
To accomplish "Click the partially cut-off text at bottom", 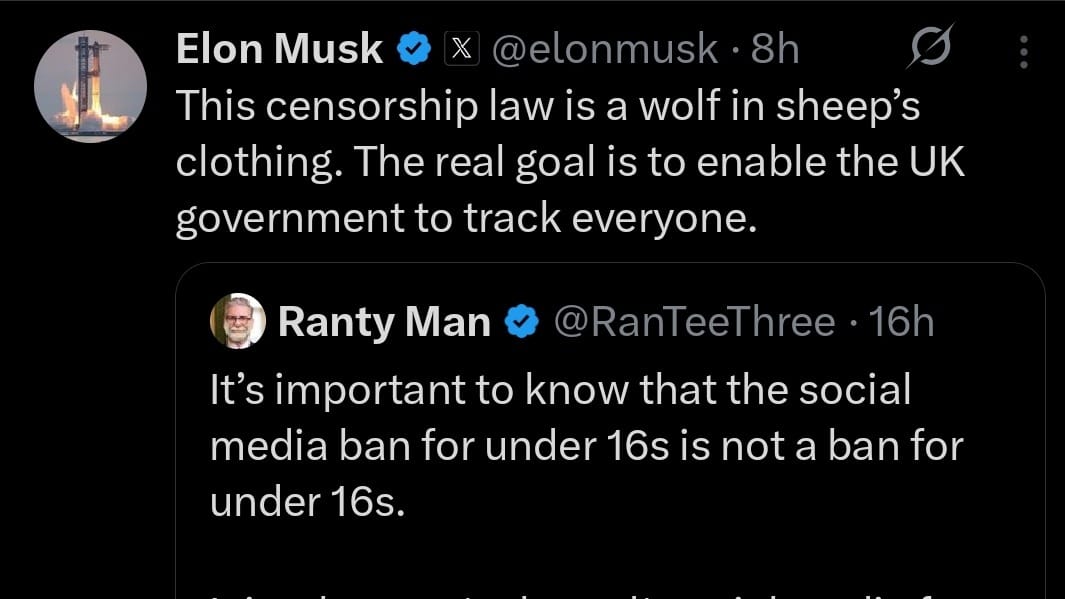I will 584,592.
